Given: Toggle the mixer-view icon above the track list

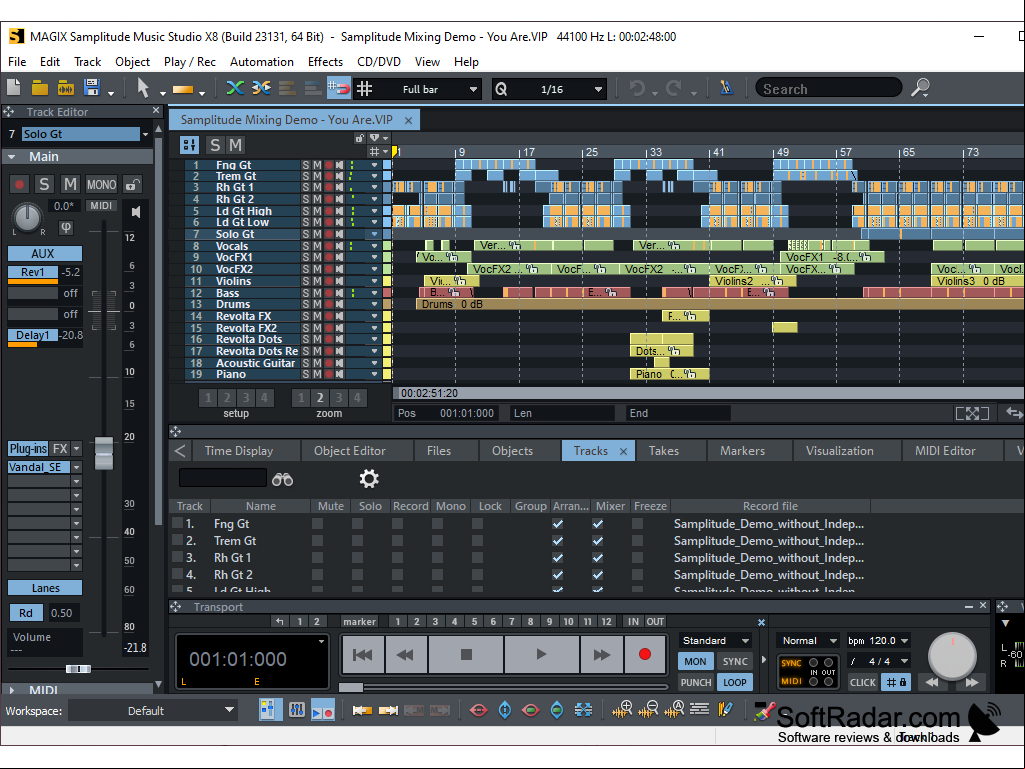Looking at the screenshot, I should pos(190,145).
